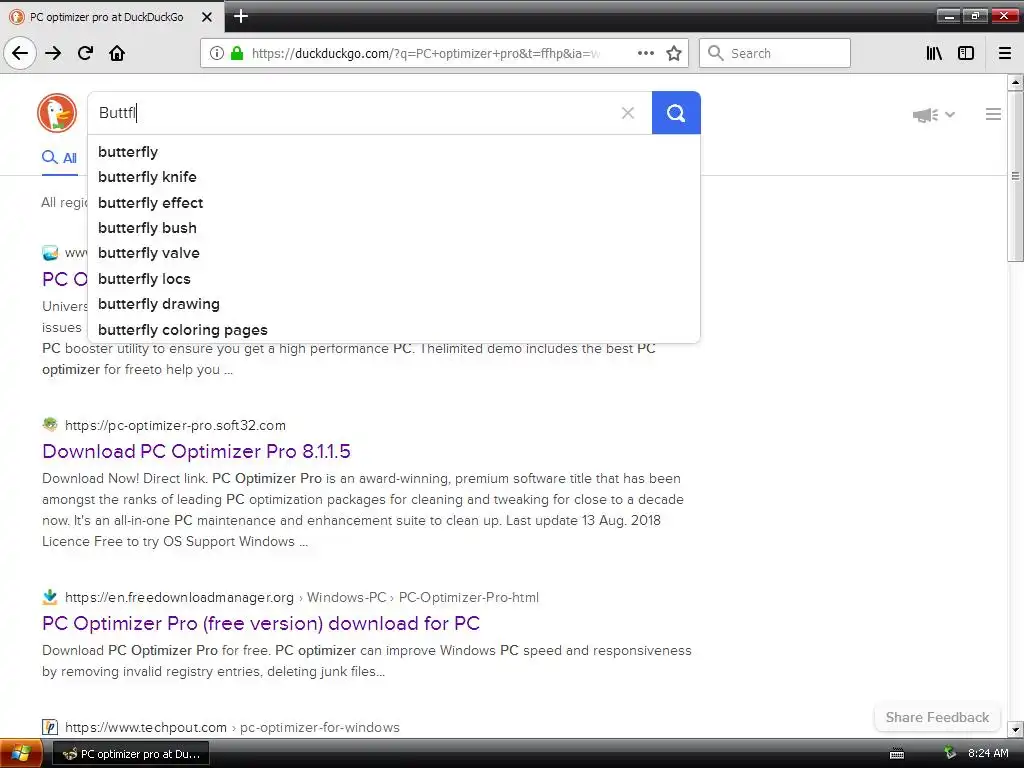Click the network tray icon
This screenshot has width=1024, height=768.
pos(949,753)
